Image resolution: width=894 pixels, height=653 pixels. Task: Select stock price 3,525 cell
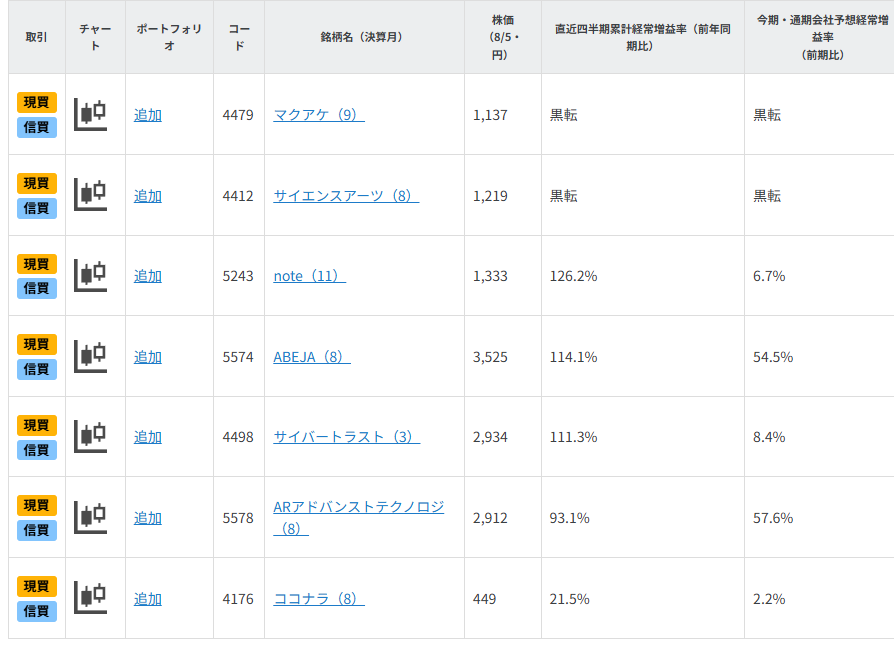click(503, 357)
